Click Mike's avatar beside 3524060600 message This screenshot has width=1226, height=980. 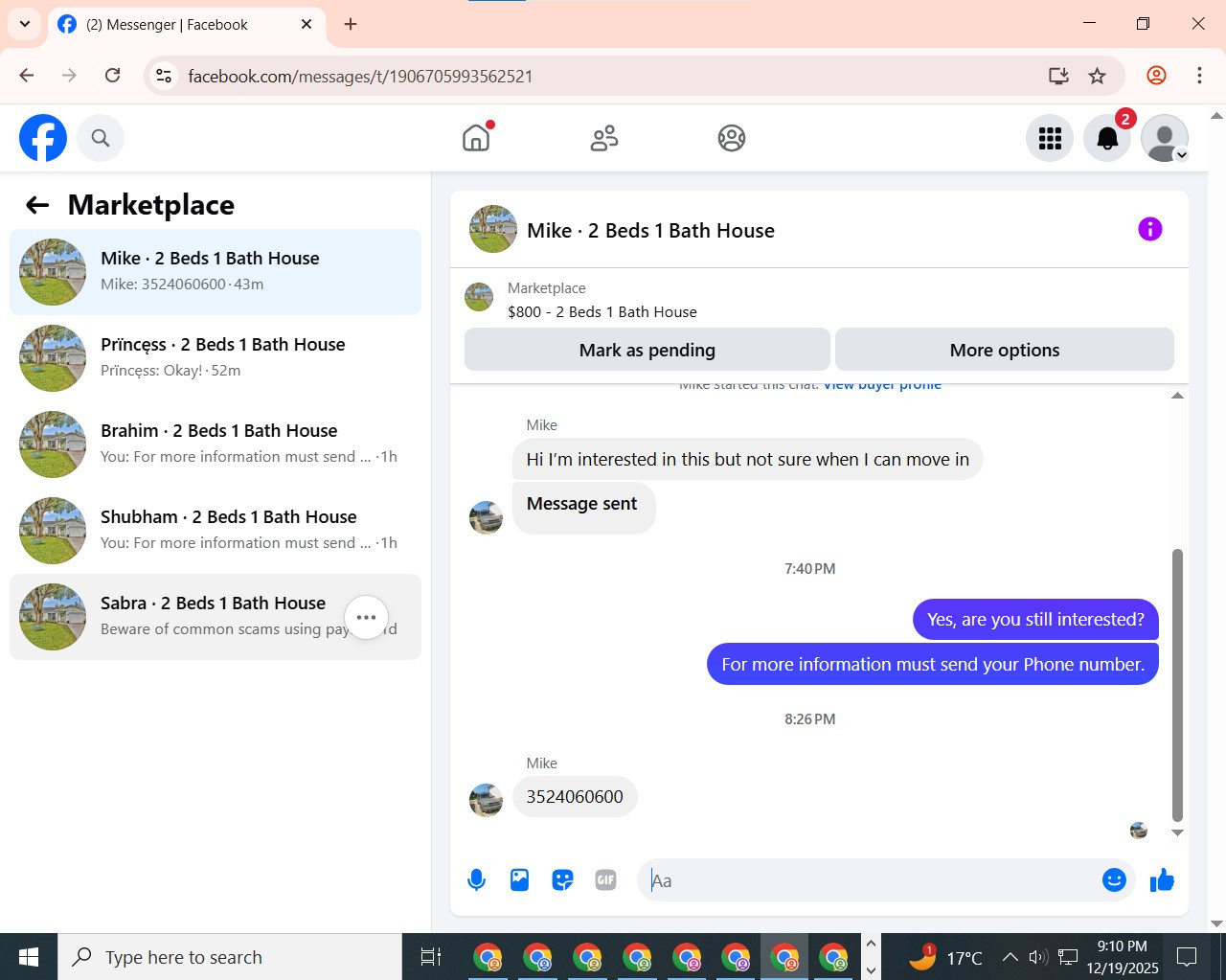pos(486,800)
